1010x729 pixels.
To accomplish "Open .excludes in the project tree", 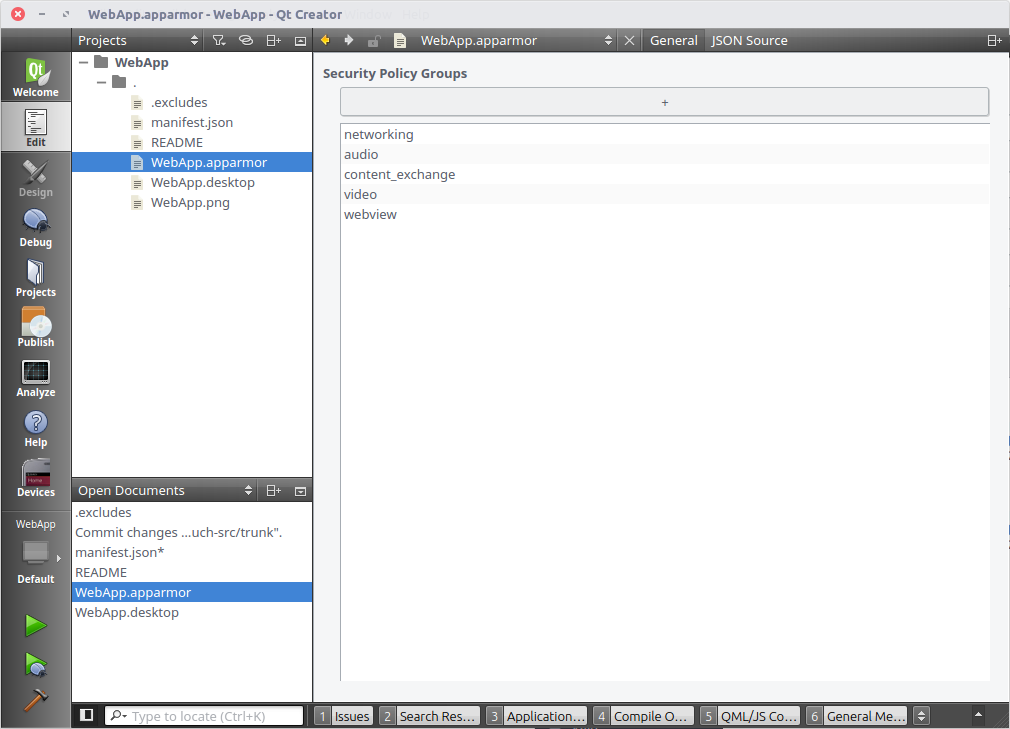I will click(x=178, y=102).
